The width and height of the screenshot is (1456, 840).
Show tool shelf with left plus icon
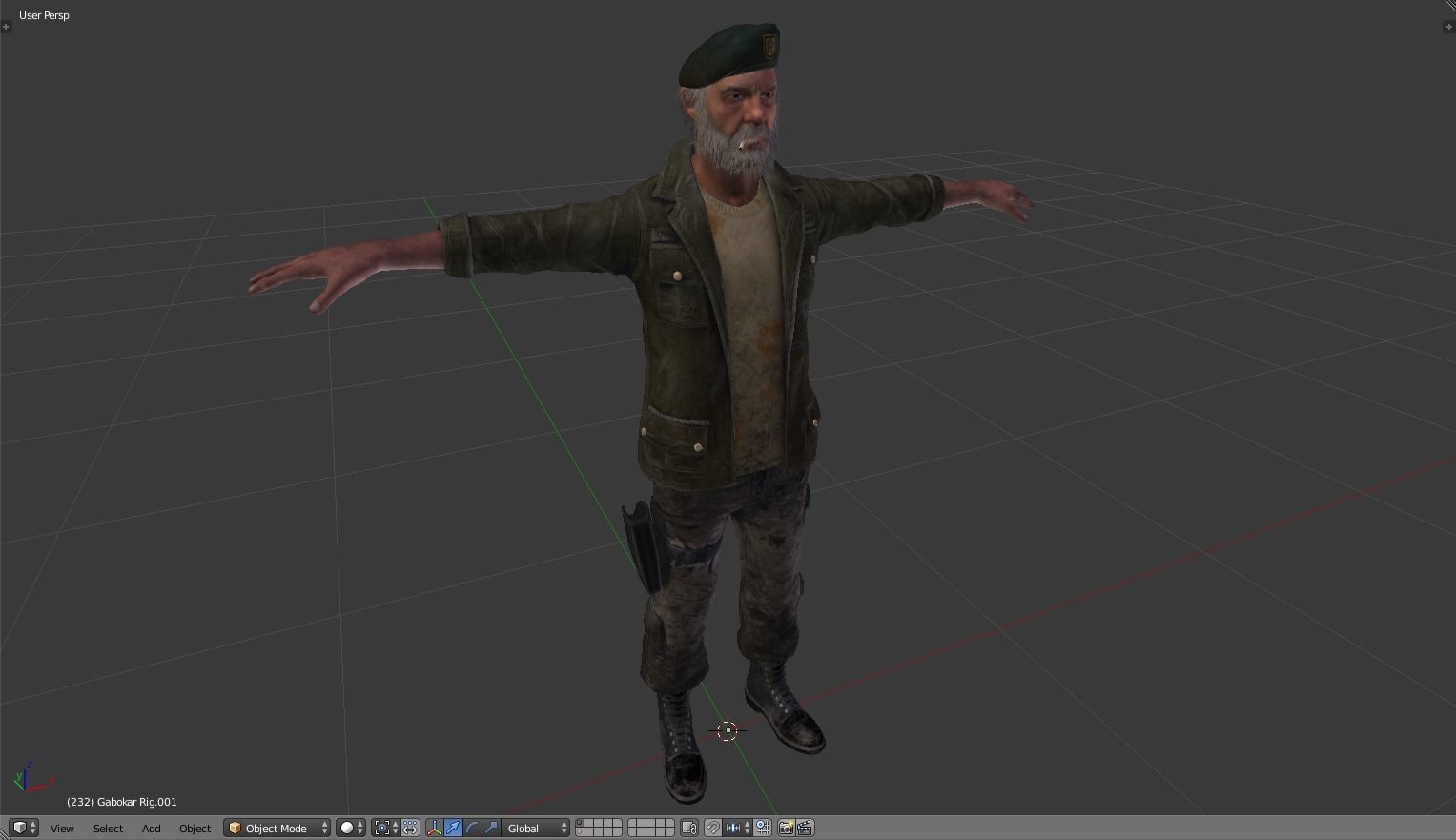6,27
